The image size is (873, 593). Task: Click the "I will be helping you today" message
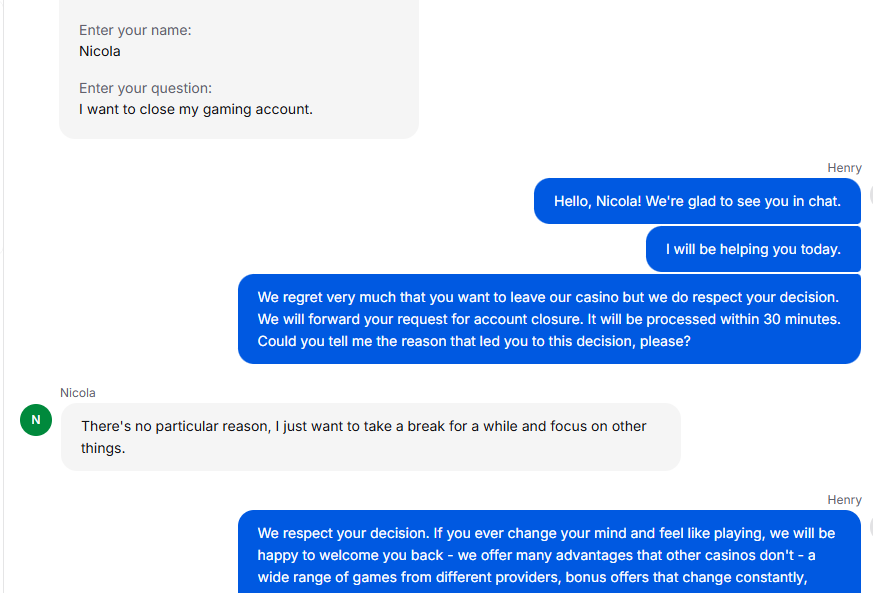[753, 249]
